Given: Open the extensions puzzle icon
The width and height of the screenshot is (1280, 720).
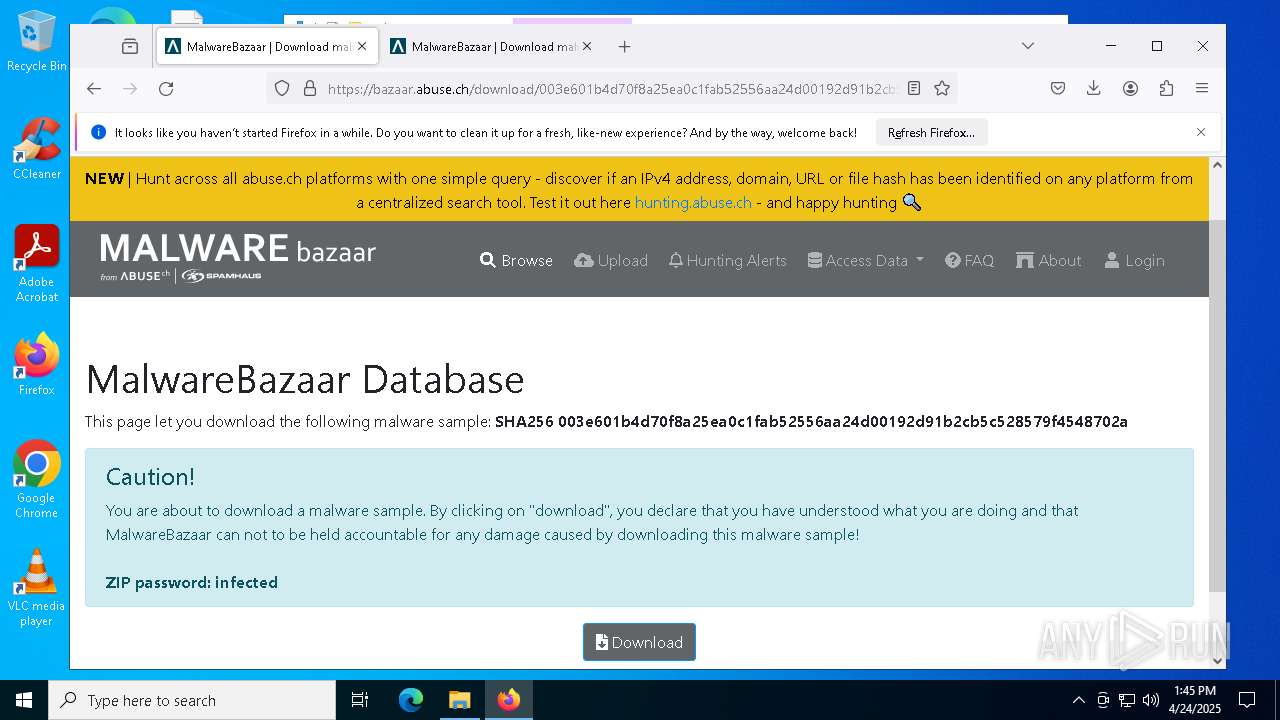Looking at the screenshot, I should point(1166,88).
